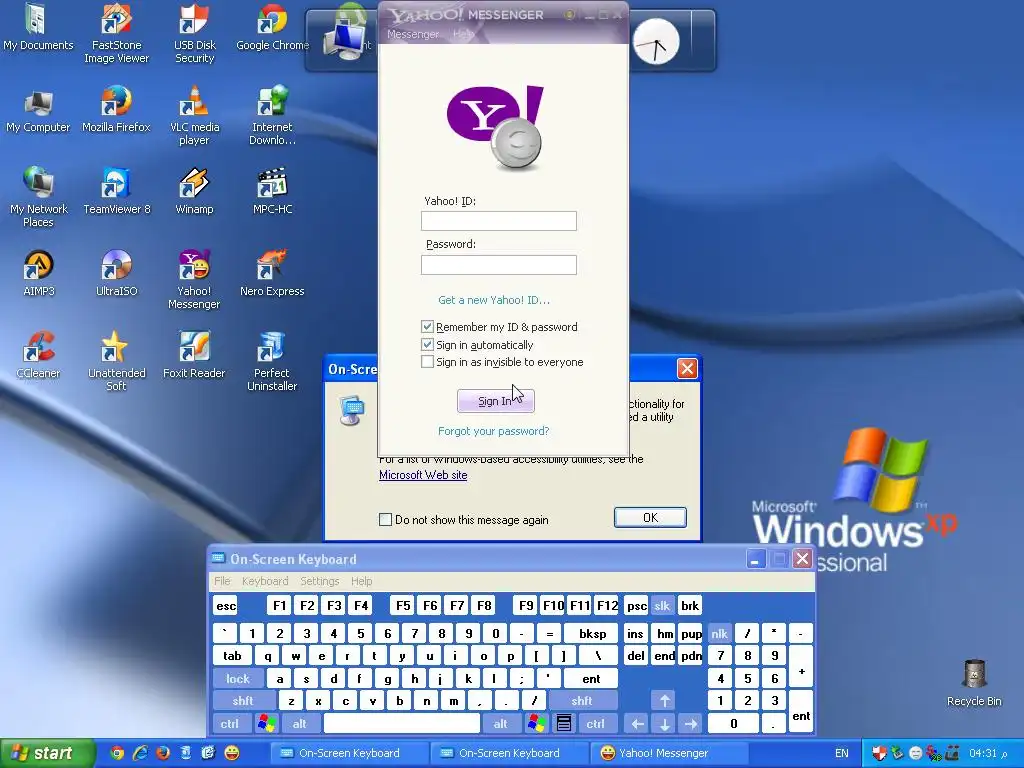The width and height of the screenshot is (1024, 768).
Task: Select the TeamViewer 8 shortcut
Action: [x=116, y=191]
